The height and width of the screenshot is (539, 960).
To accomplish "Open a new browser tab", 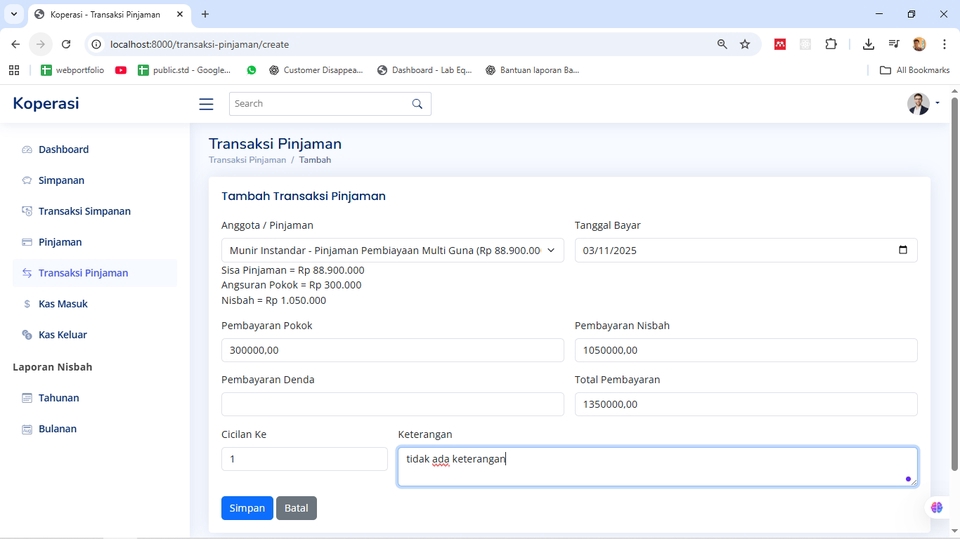I will (x=205, y=14).
